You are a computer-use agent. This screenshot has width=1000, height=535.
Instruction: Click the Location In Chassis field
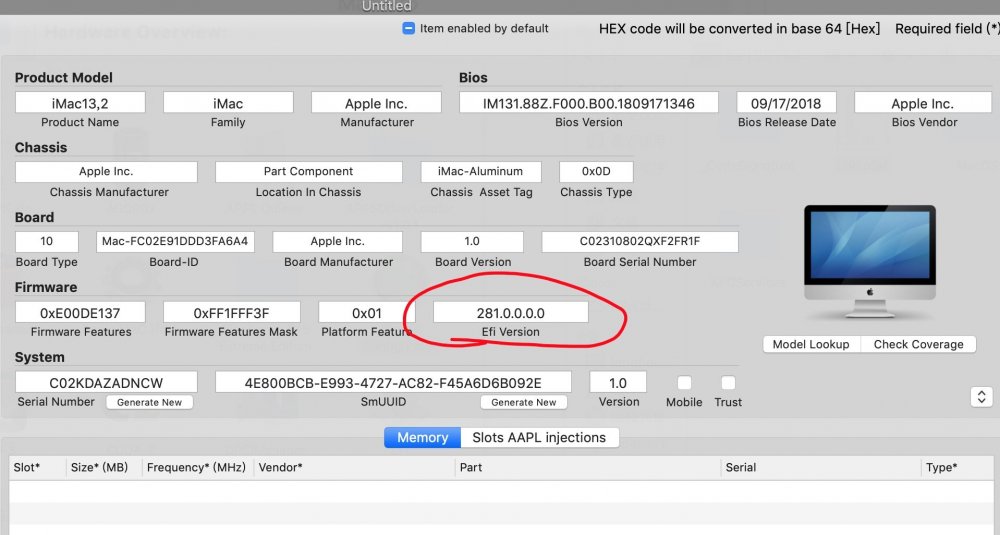point(309,172)
